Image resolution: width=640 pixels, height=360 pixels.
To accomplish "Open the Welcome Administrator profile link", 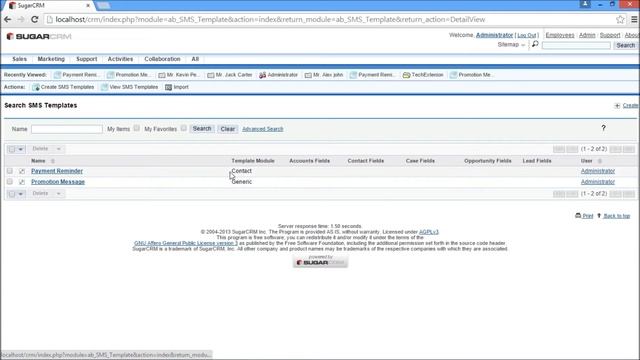I will pyautogui.click(x=494, y=35).
